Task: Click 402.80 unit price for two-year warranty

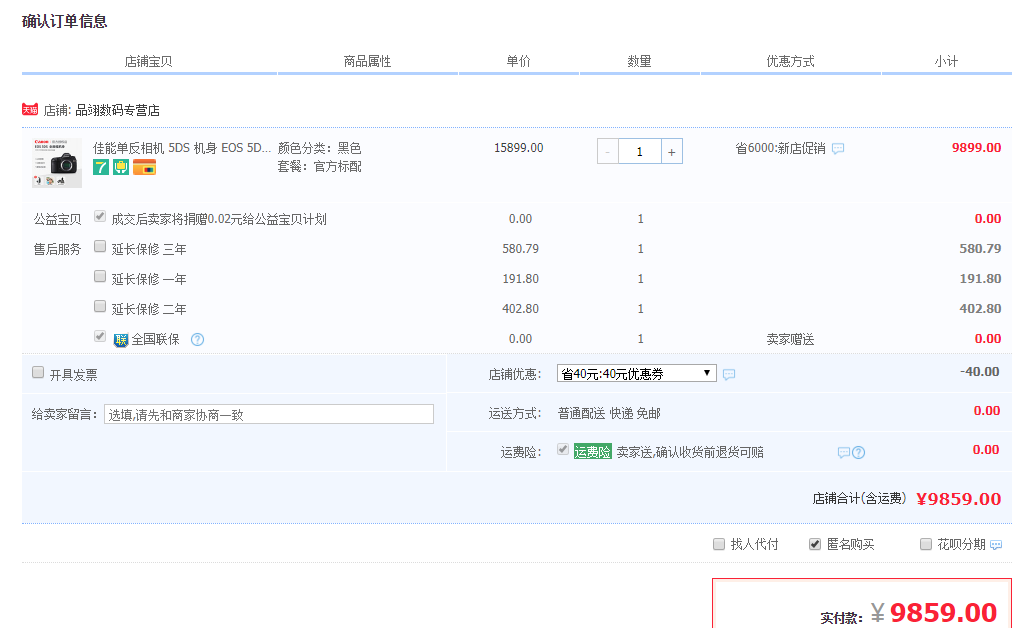Action: [521, 308]
